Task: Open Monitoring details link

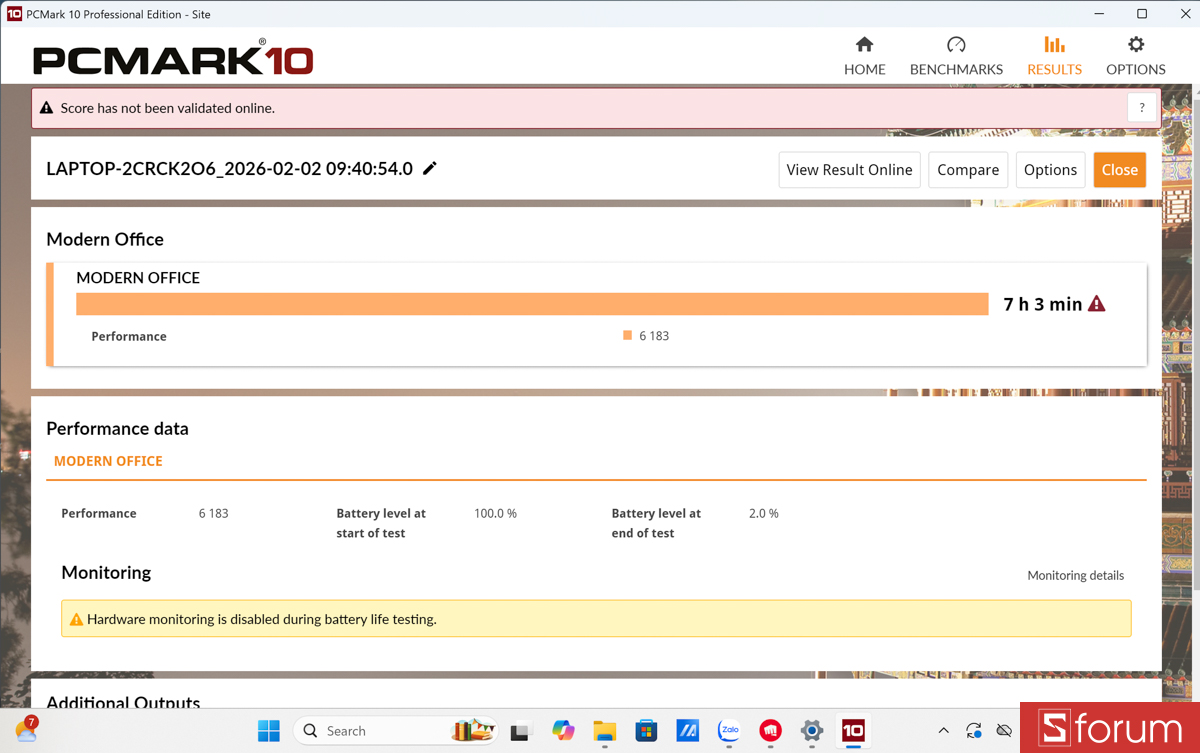Action: coord(1075,575)
